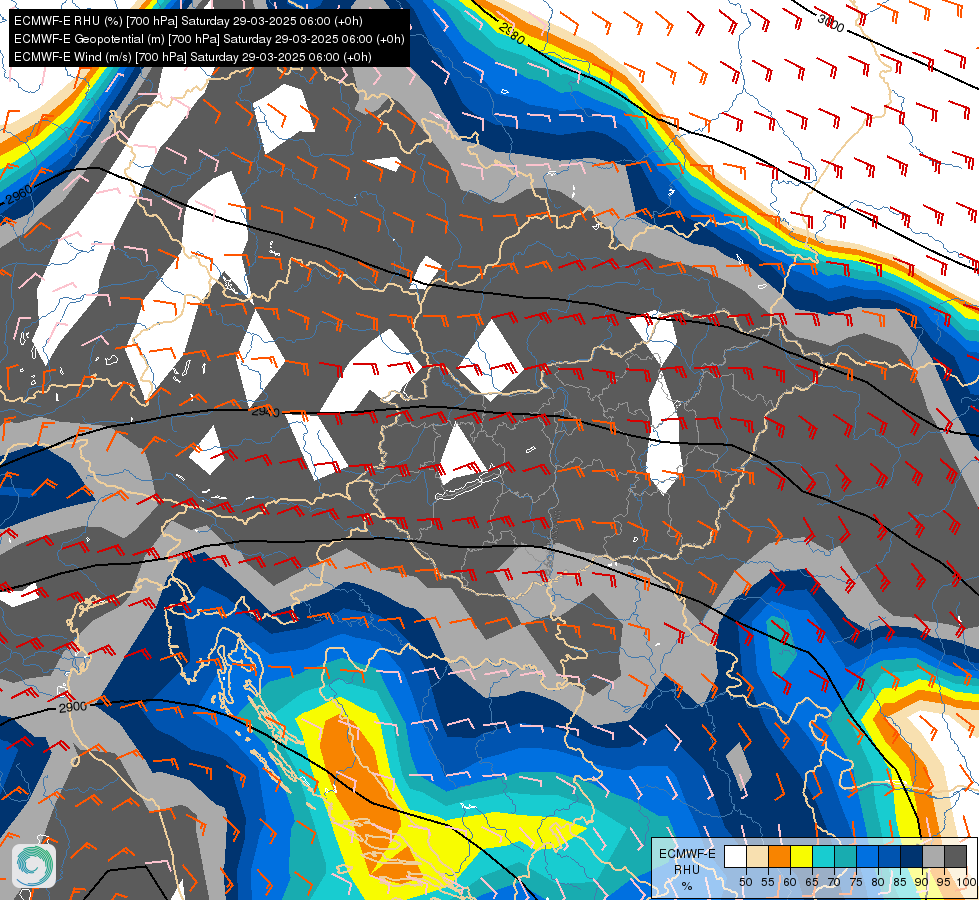Screen dimensions: 979x900
Task: Click the teal 70-75 legend swatch
Action: (x=845, y=856)
